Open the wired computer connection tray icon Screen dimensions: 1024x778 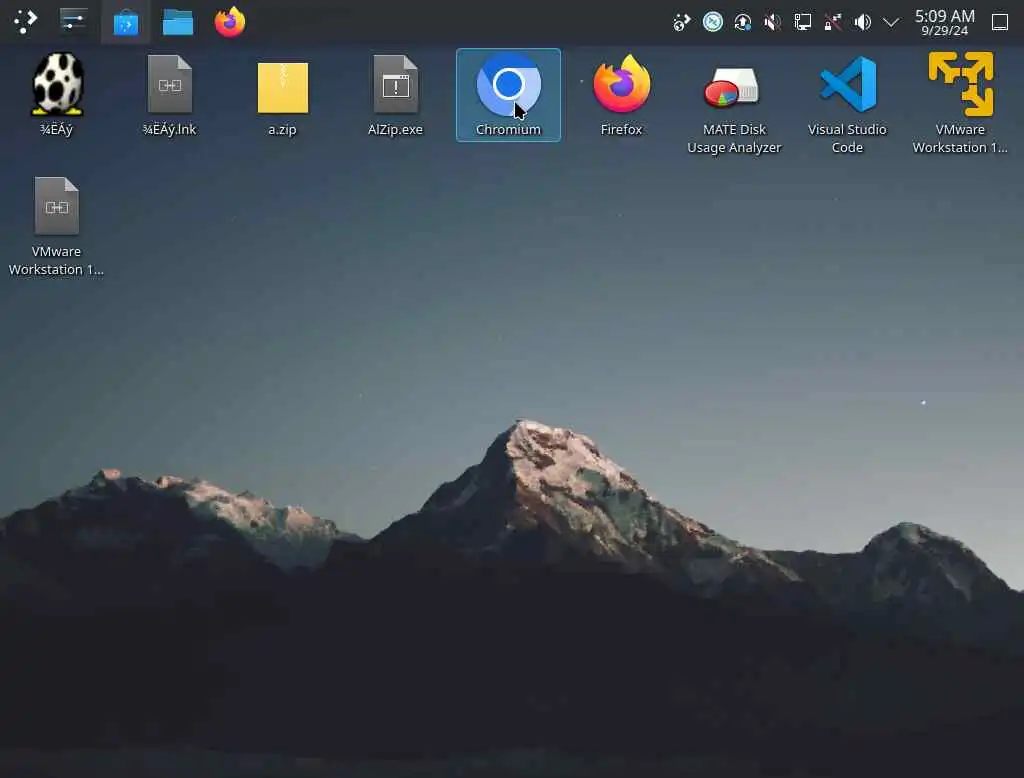803,22
